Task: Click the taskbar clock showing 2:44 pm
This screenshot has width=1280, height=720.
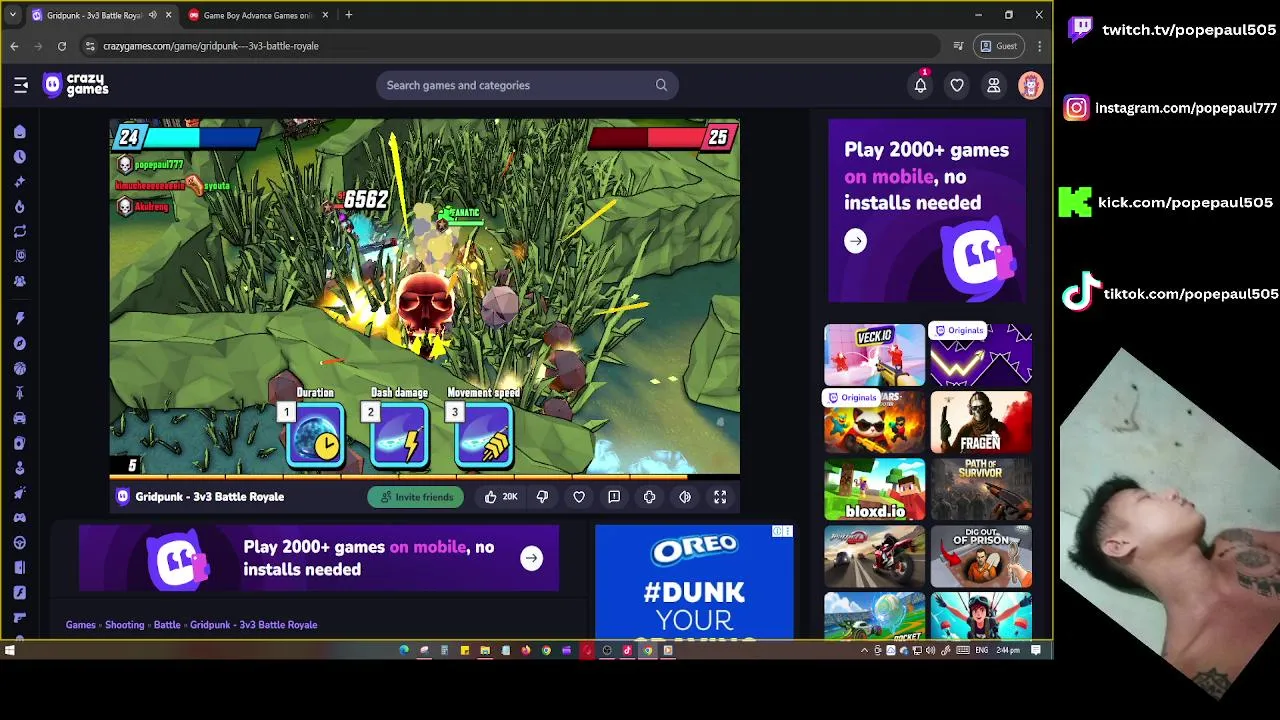Action: (x=1008, y=650)
